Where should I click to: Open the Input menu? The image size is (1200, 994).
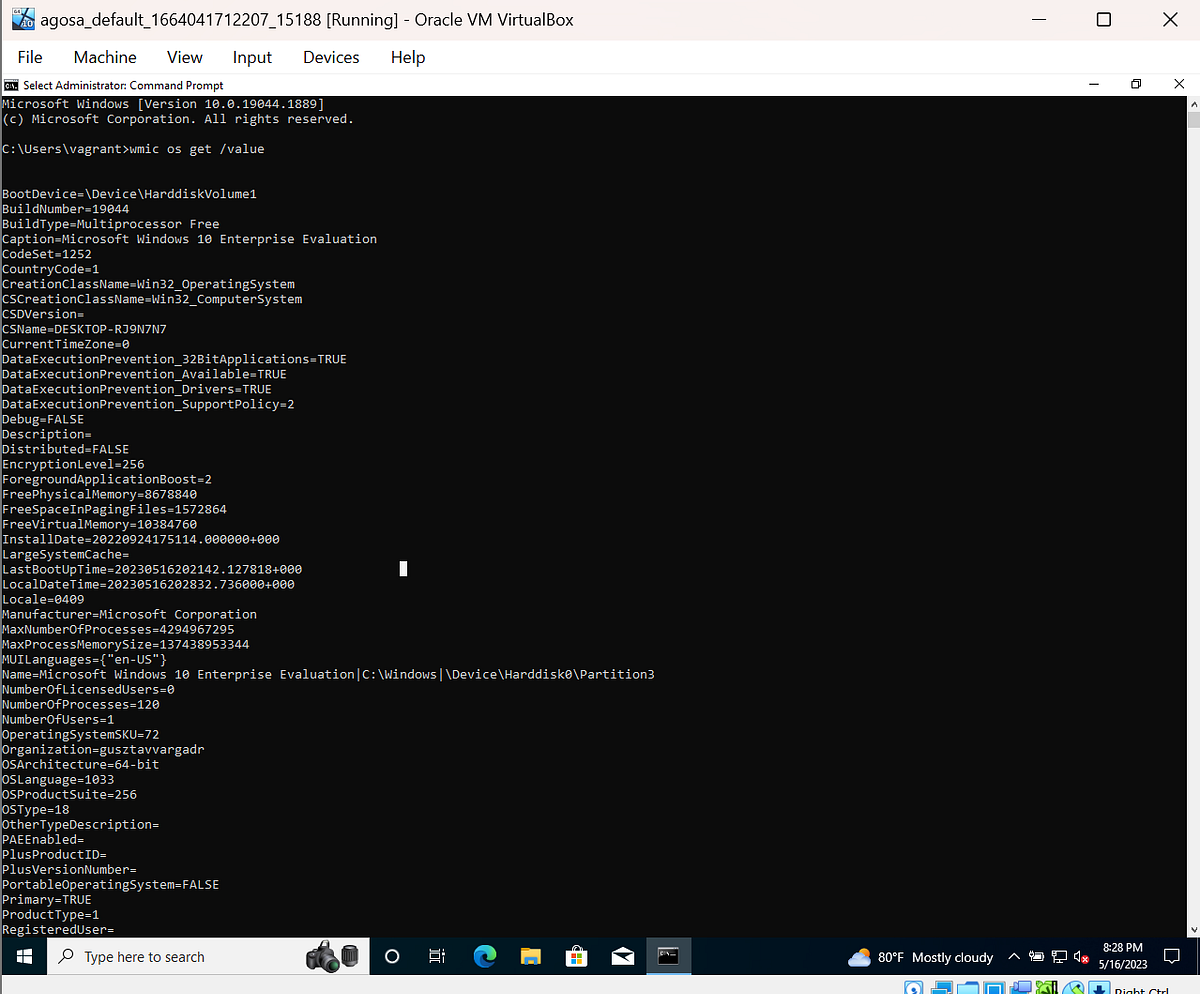[251, 57]
